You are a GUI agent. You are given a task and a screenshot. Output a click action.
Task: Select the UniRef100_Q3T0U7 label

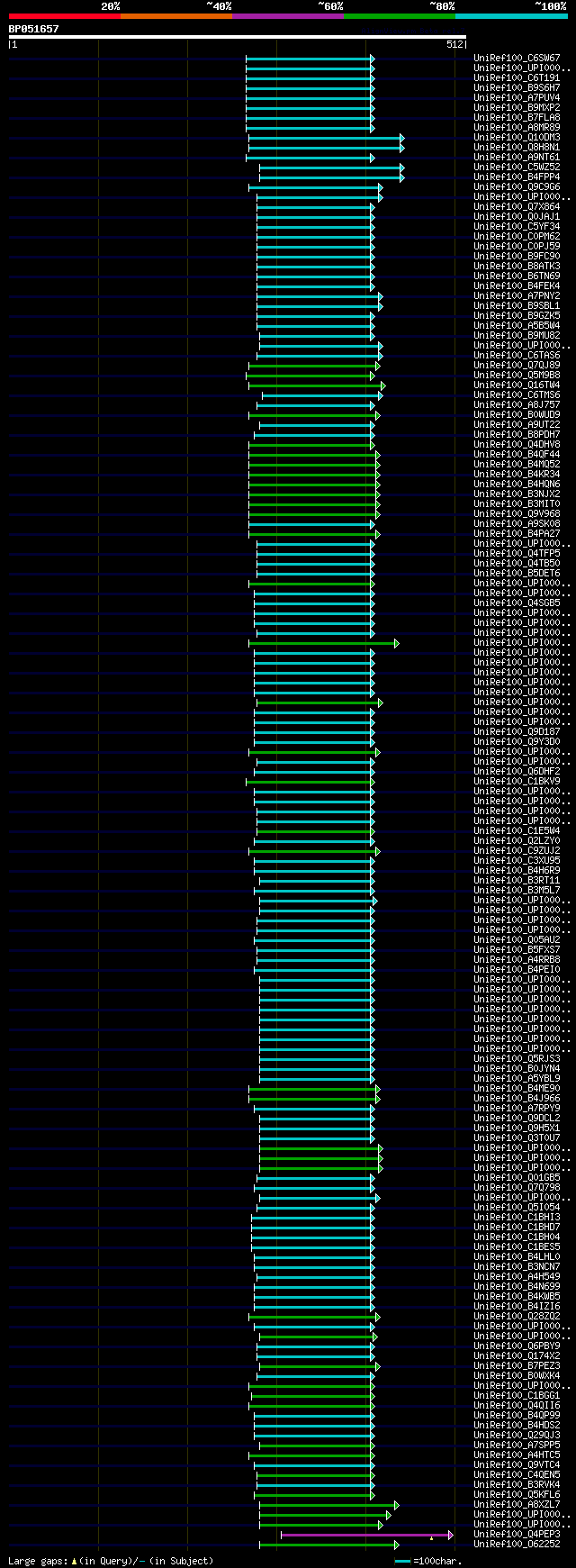[517, 1138]
